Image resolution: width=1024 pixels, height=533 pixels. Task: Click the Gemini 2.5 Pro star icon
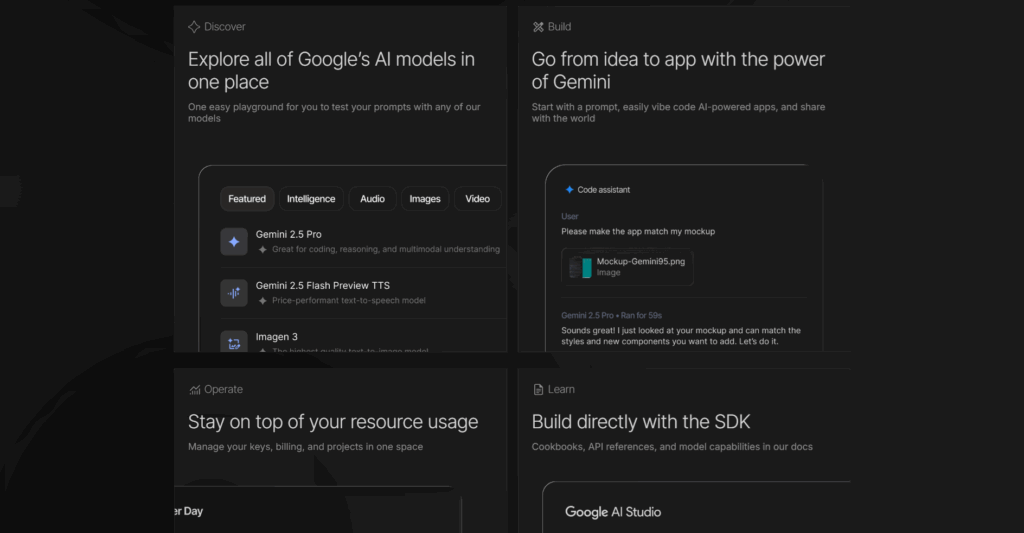(234, 242)
